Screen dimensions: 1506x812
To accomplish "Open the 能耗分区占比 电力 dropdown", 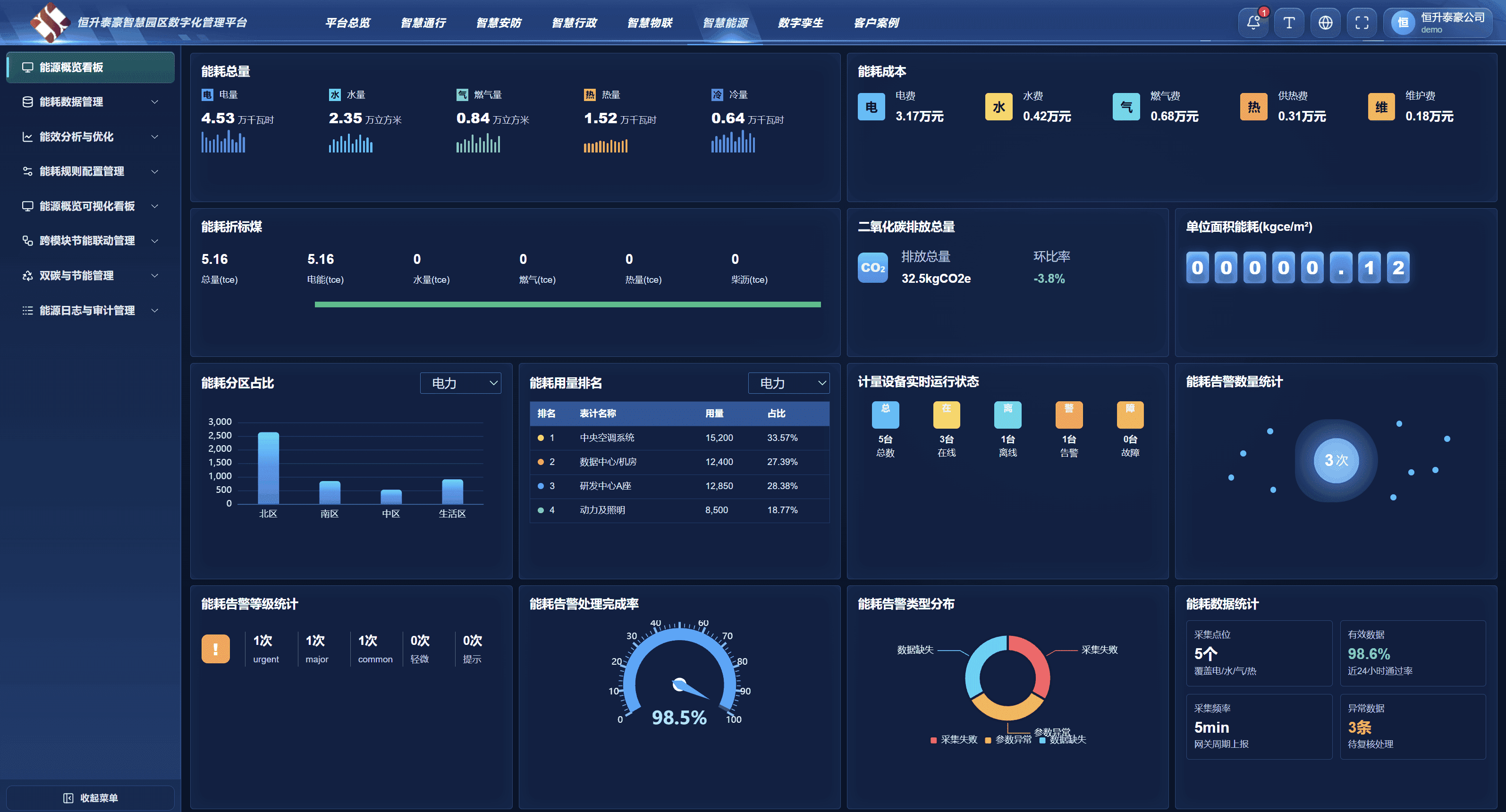I will tap(461, 383).
